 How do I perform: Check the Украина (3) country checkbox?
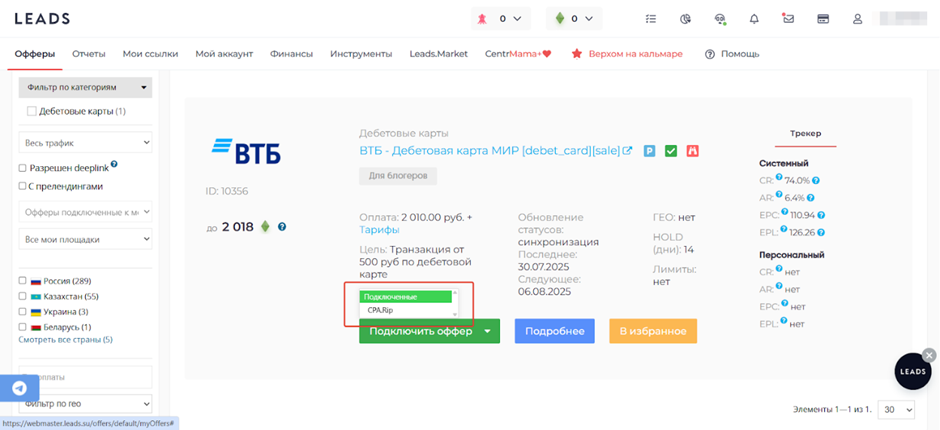coord(23,312)
